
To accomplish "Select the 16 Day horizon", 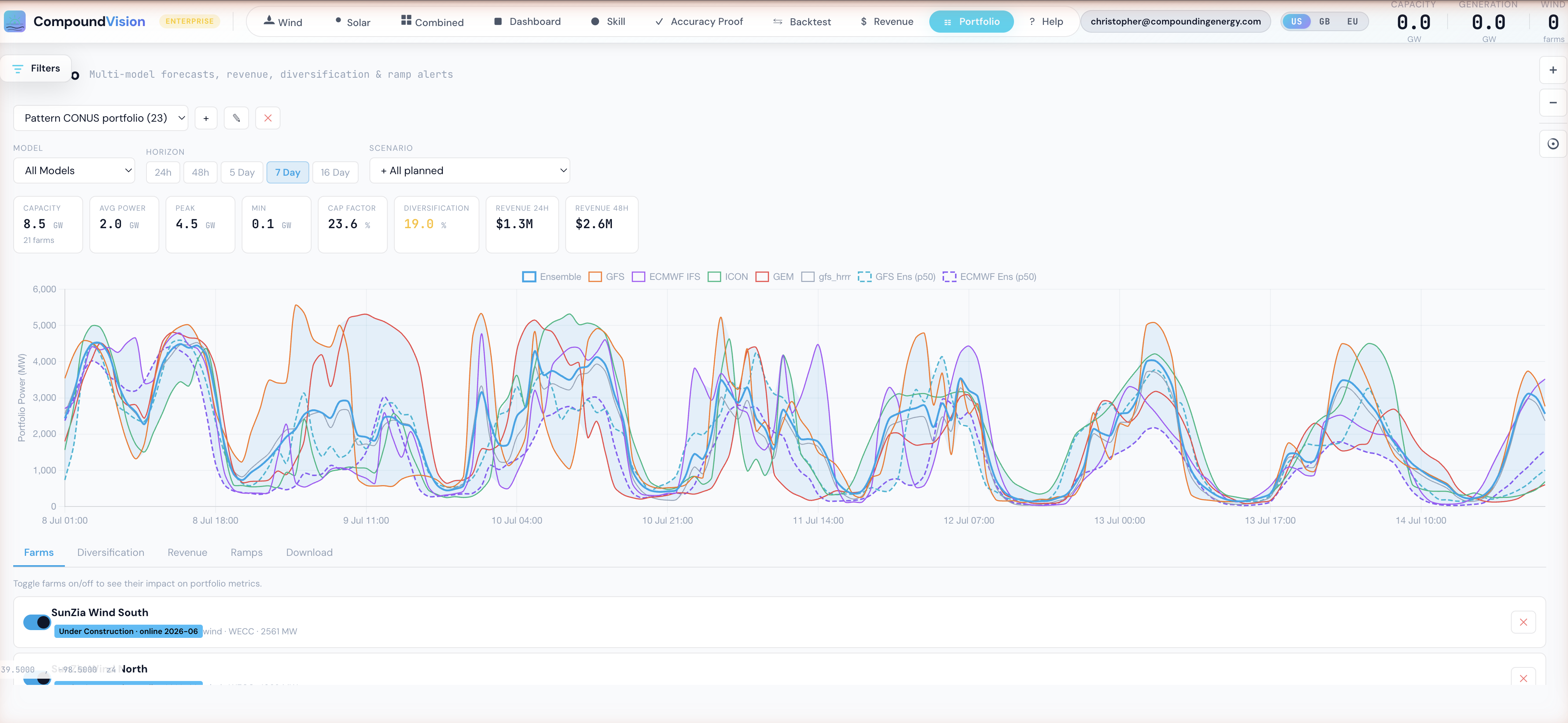I will [x=335, y=172].
